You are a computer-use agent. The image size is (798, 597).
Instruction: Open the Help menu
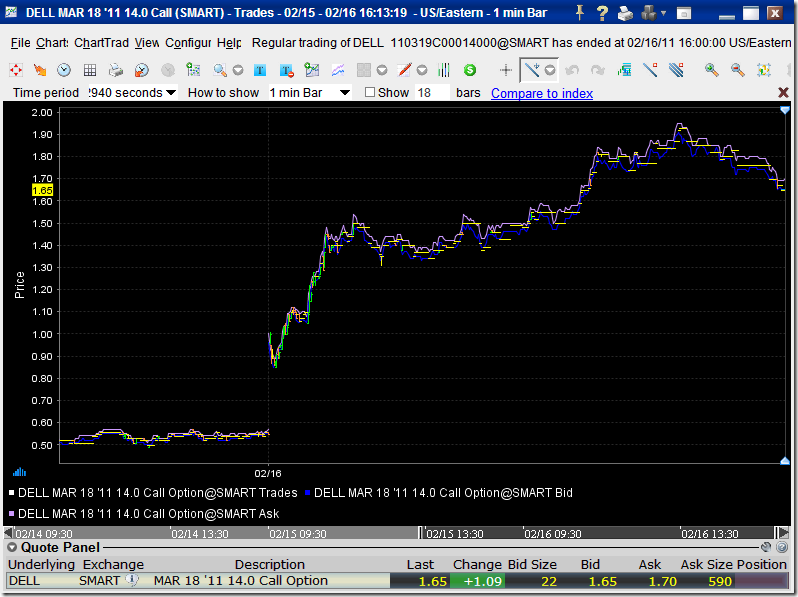point(229,43)
